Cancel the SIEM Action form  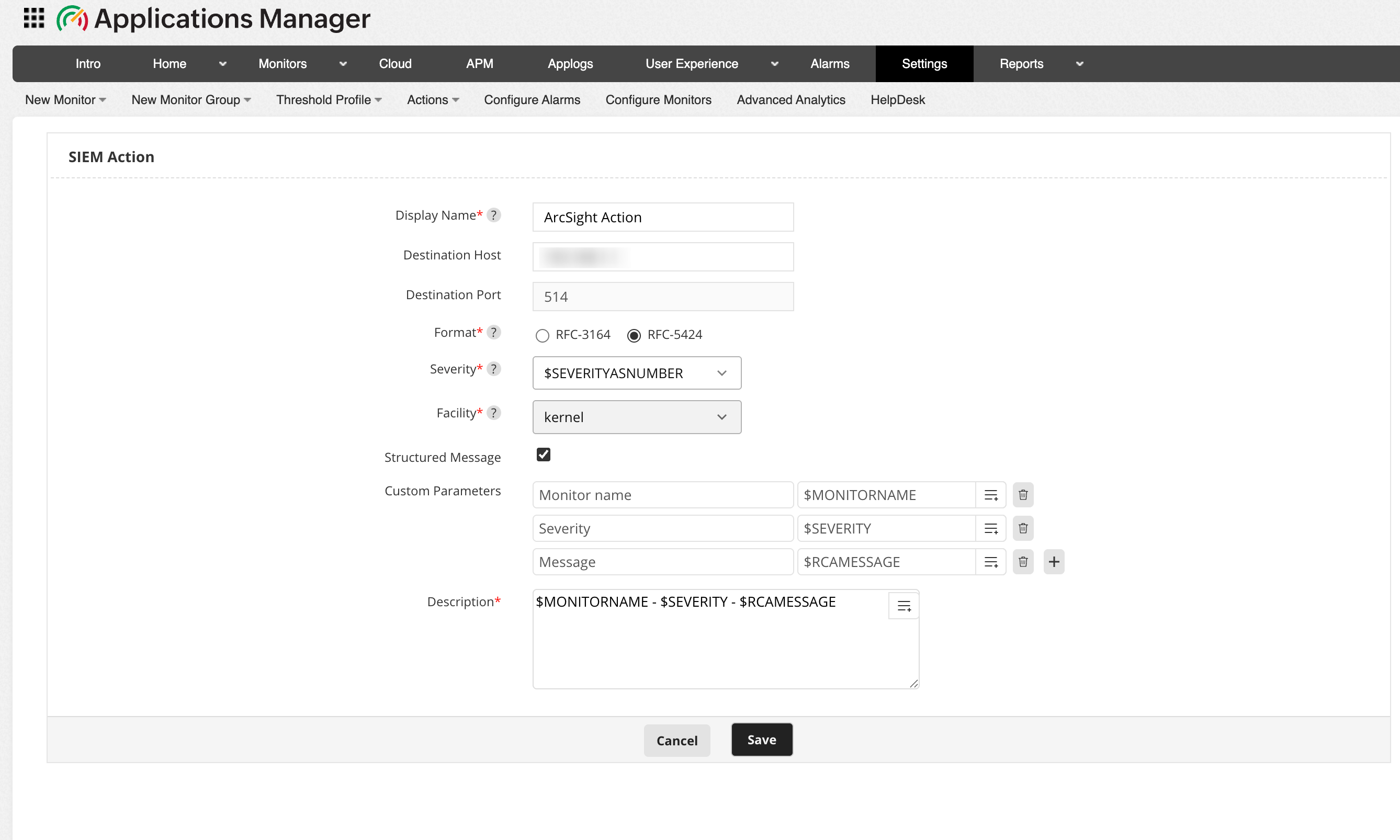click(676, 741)
